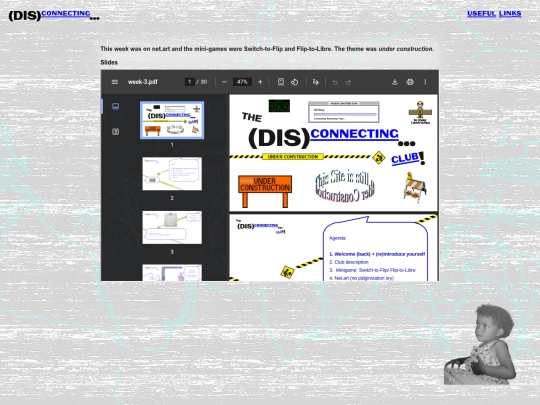
Task: Click the yellow UNDER CONSTRUCTION tape label
Action: 293,157
